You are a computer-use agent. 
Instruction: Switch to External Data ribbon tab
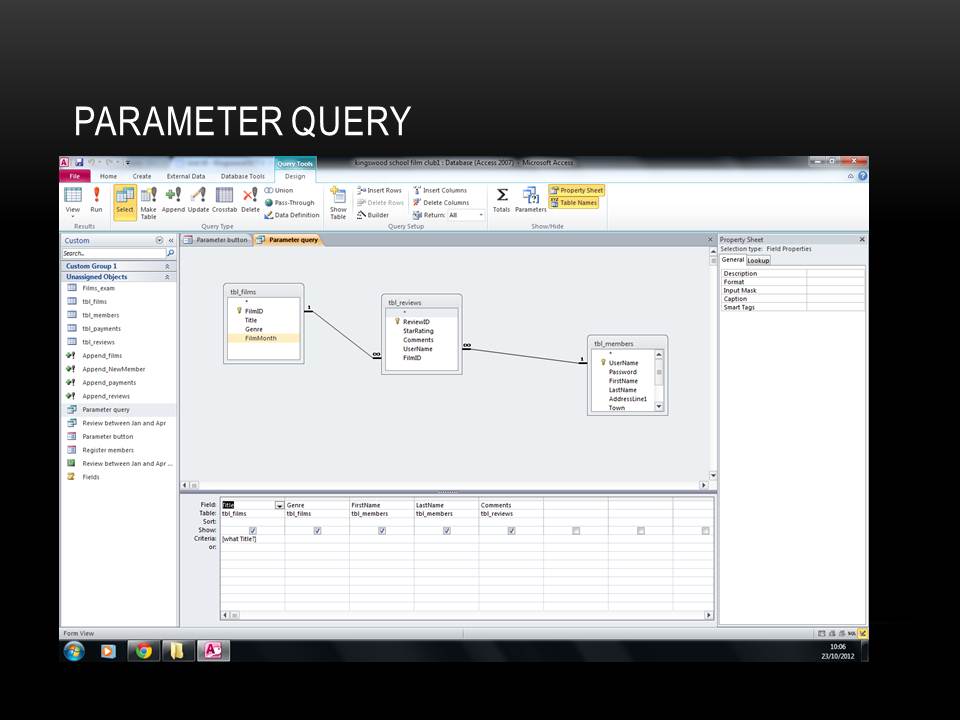(186, 176)
